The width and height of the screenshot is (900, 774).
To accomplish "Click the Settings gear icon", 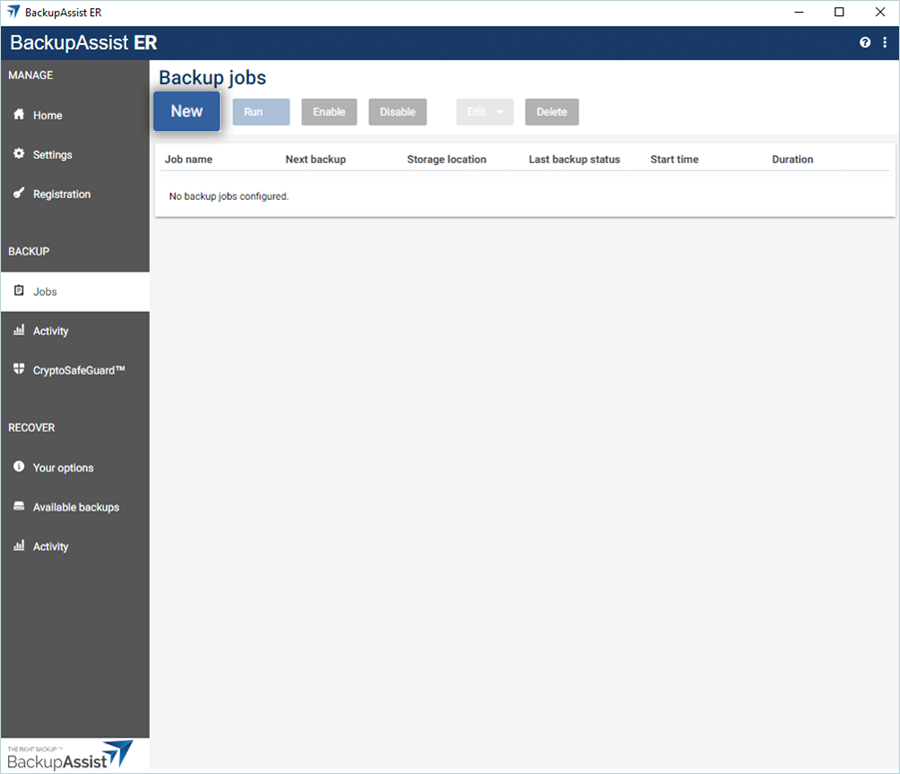I will tap(18, 154).
